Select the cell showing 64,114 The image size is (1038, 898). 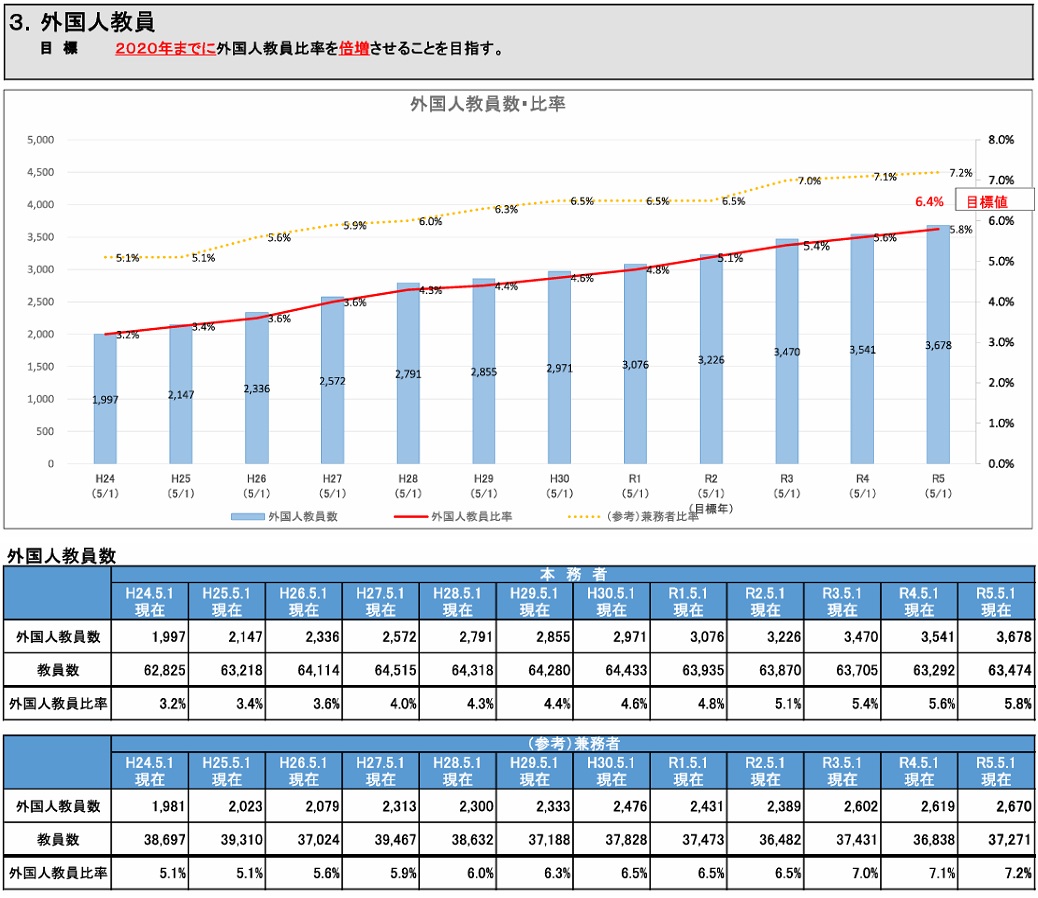click(304, 670)
